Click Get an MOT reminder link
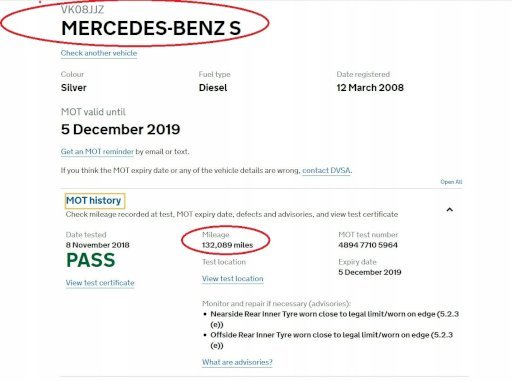The width and height of the screenshot is (512, 381). (x=97, y=152)
